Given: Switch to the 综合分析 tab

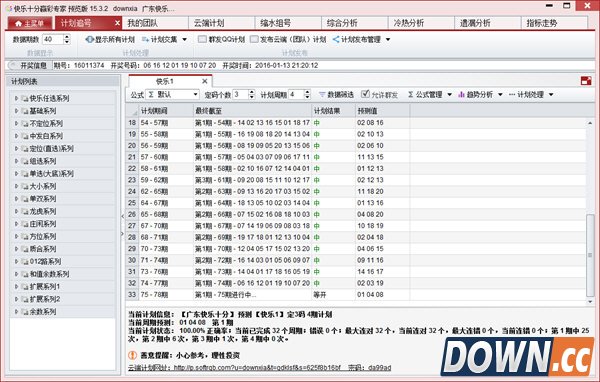Looking at the screenshot, I should pyautogui.click(x=355, y=23).
